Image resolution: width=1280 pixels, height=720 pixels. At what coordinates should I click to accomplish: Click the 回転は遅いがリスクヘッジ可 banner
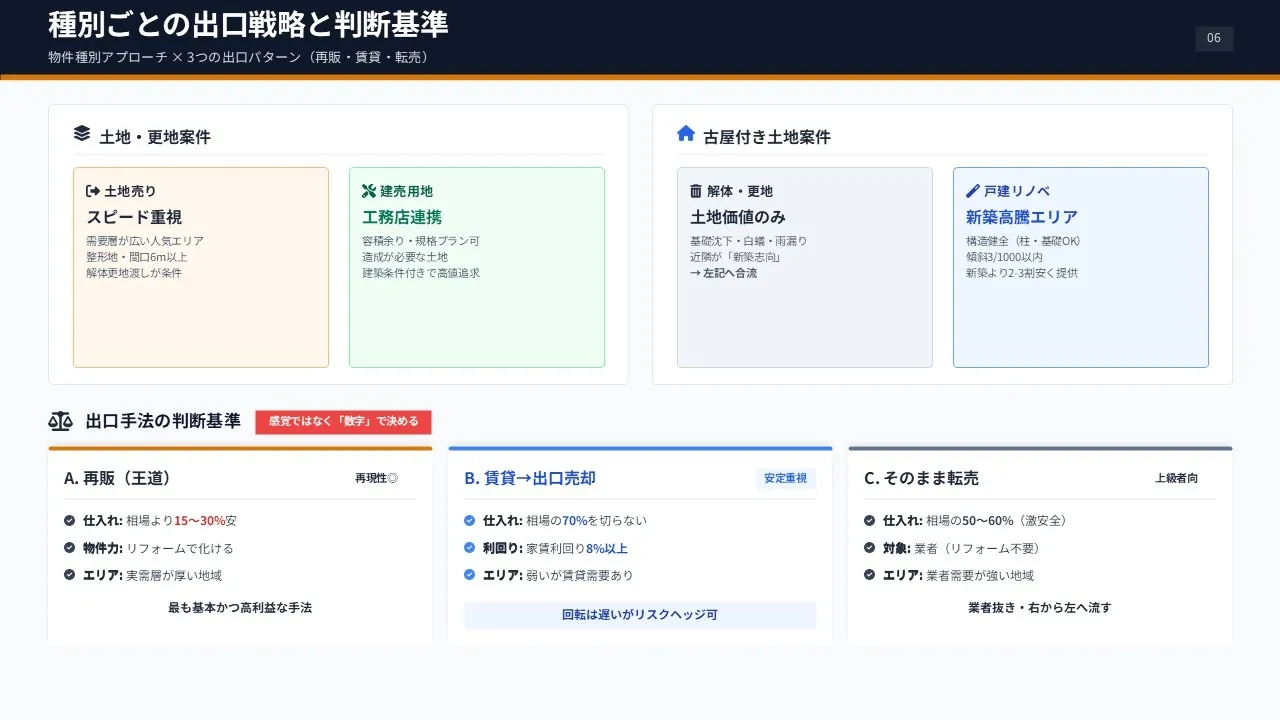640,615
